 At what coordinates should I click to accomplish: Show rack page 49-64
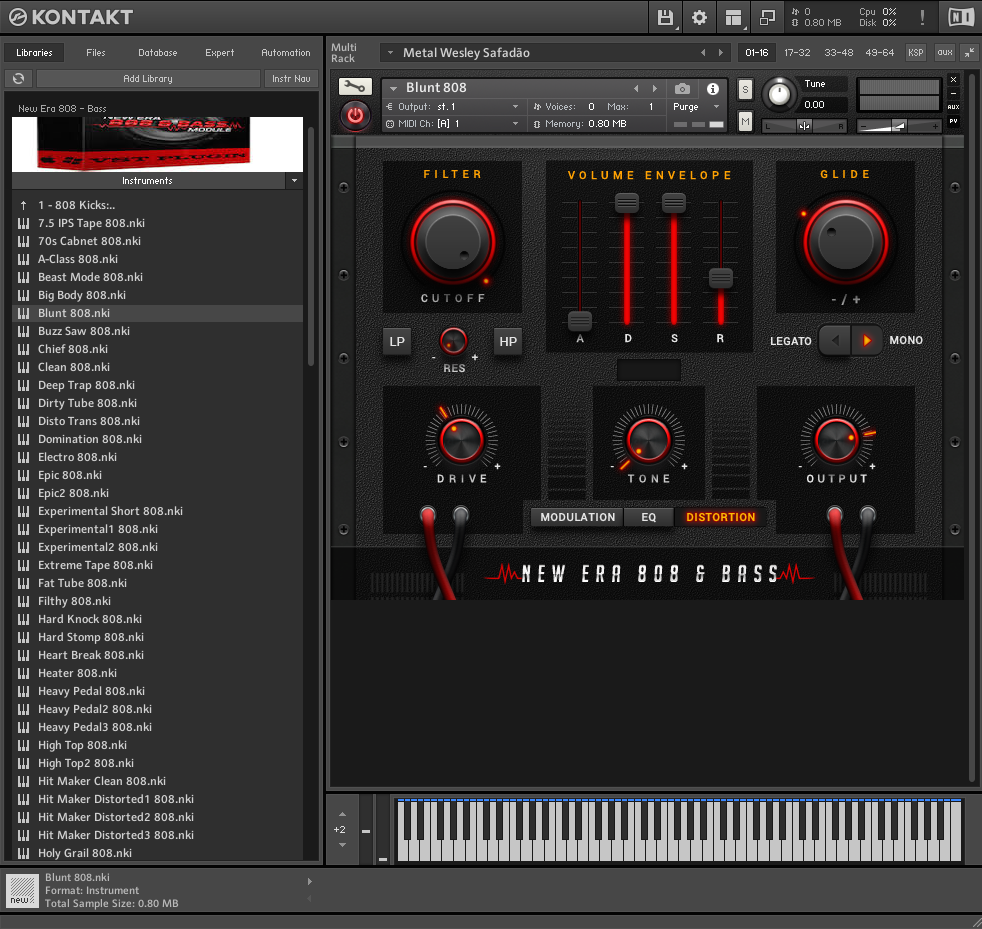[x=879, y=53]
